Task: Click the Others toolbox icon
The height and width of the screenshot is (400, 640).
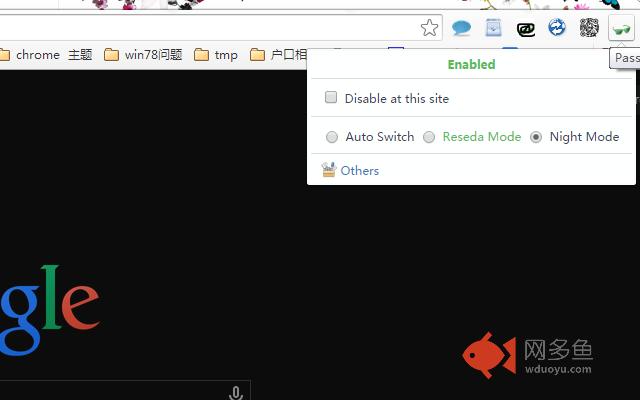Action: (329, 169)
